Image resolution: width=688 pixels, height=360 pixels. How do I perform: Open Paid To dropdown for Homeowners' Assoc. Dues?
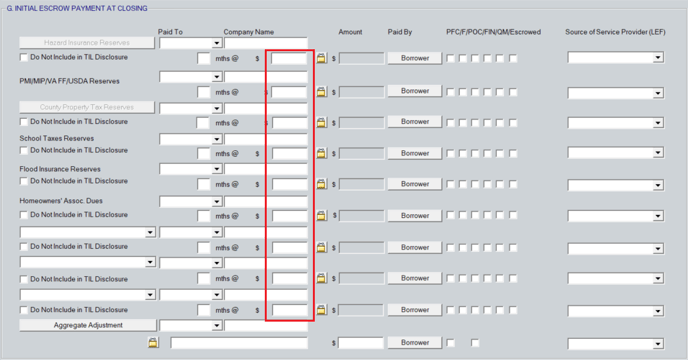pos(217,202)
